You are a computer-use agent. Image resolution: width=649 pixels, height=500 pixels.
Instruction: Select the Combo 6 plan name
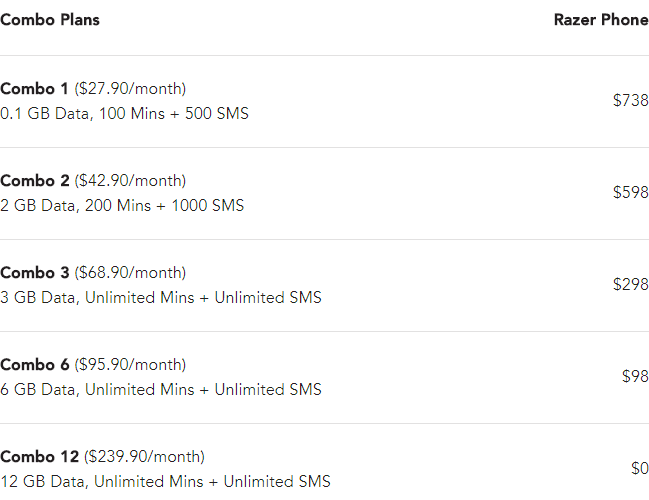(x=35, y=365)
